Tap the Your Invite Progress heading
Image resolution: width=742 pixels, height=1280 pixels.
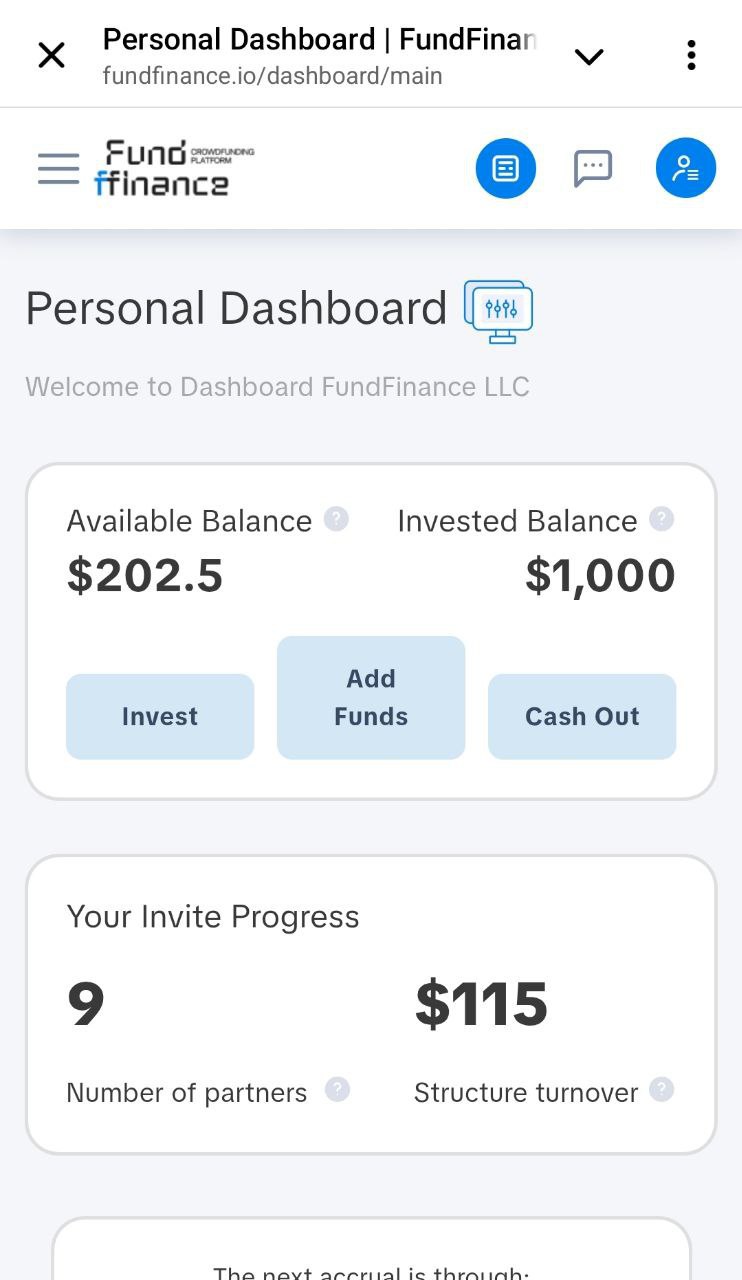(x=213, y=917)
